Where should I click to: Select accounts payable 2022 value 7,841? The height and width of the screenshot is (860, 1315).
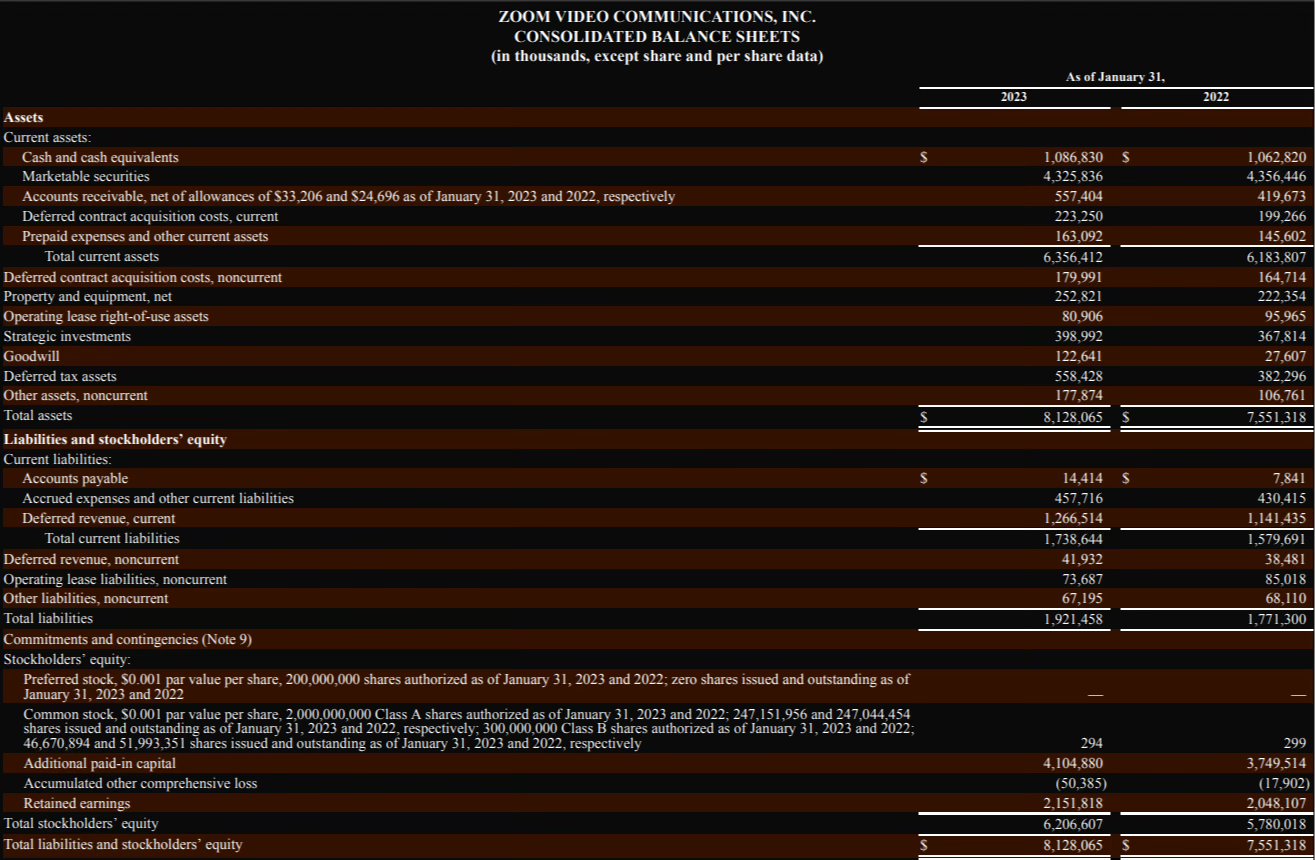(1290, 479)
